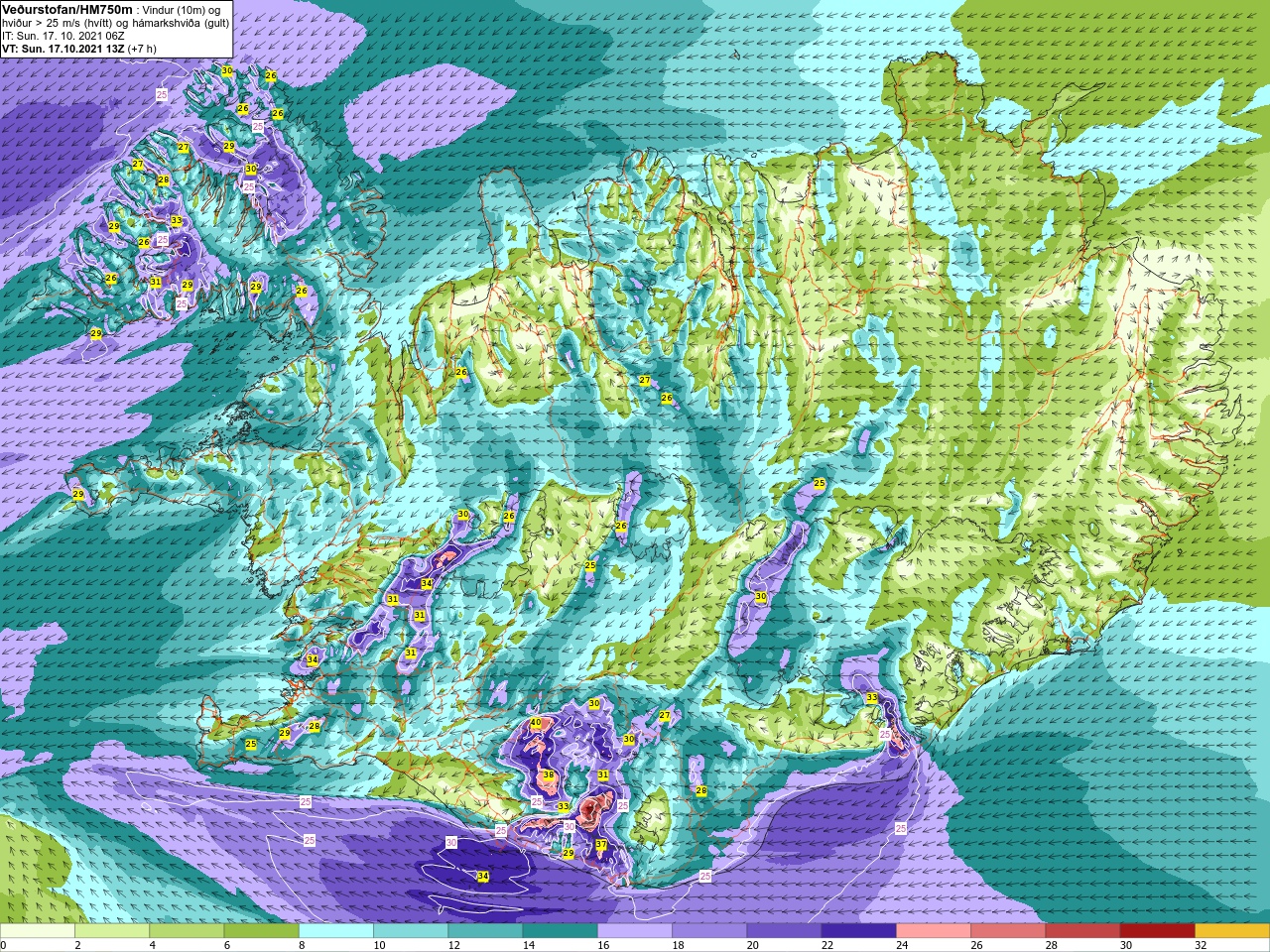Select the 10–12 m/s turquoise legend swatch

[x=411, y=931]
